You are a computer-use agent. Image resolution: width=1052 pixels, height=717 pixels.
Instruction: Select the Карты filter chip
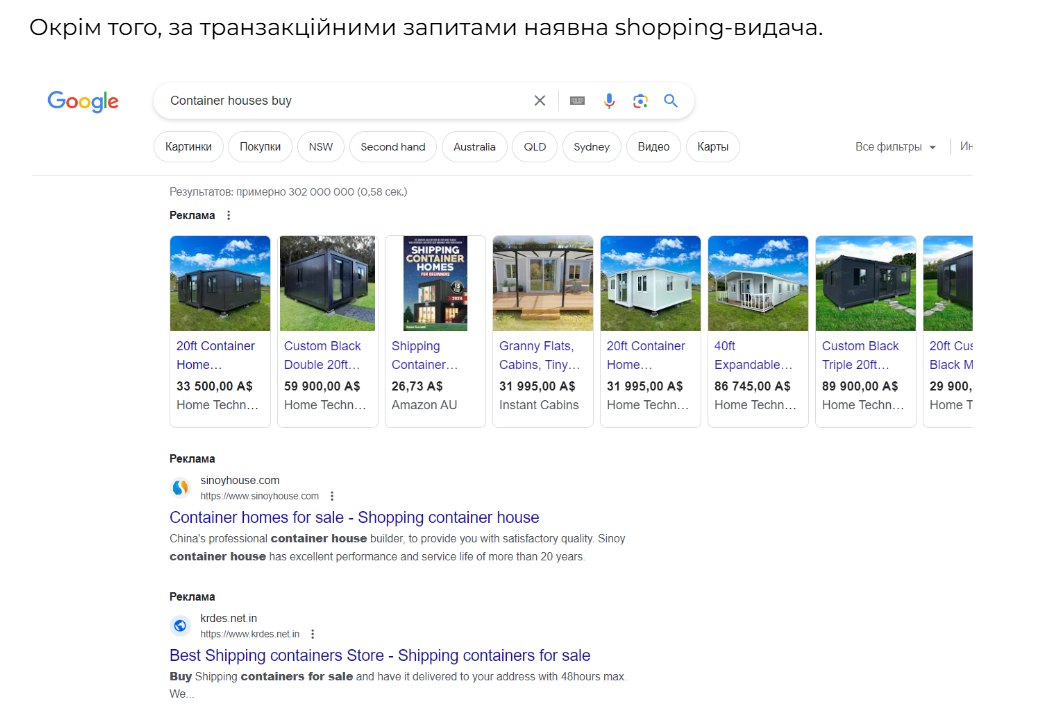(713, 147)
